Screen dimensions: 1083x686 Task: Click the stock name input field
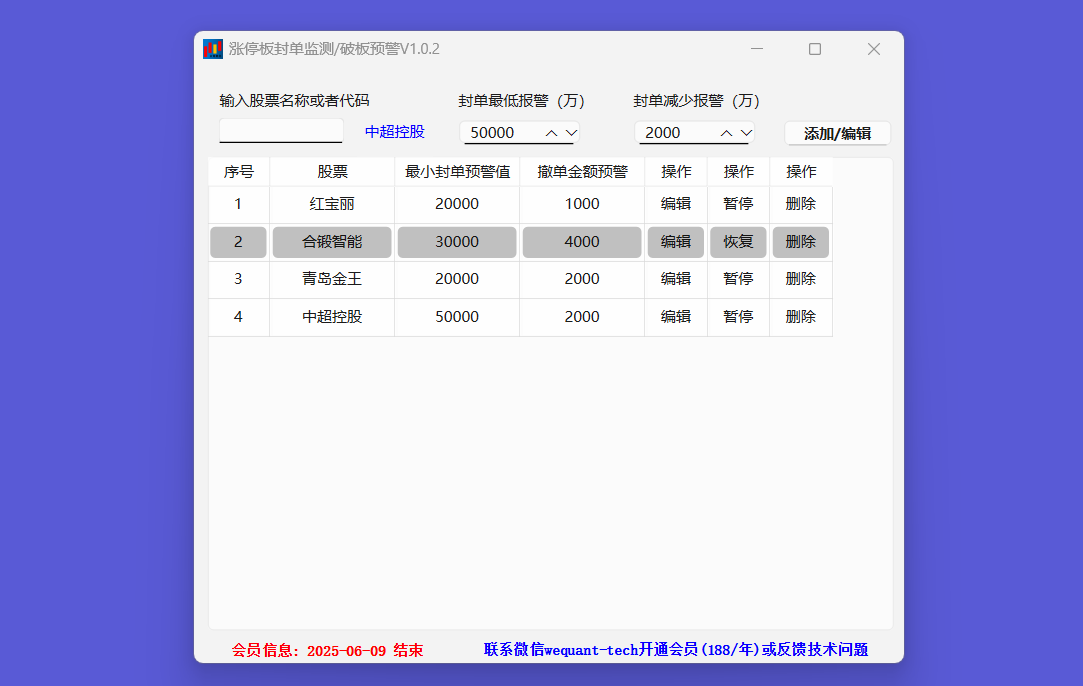click(281, 131)
